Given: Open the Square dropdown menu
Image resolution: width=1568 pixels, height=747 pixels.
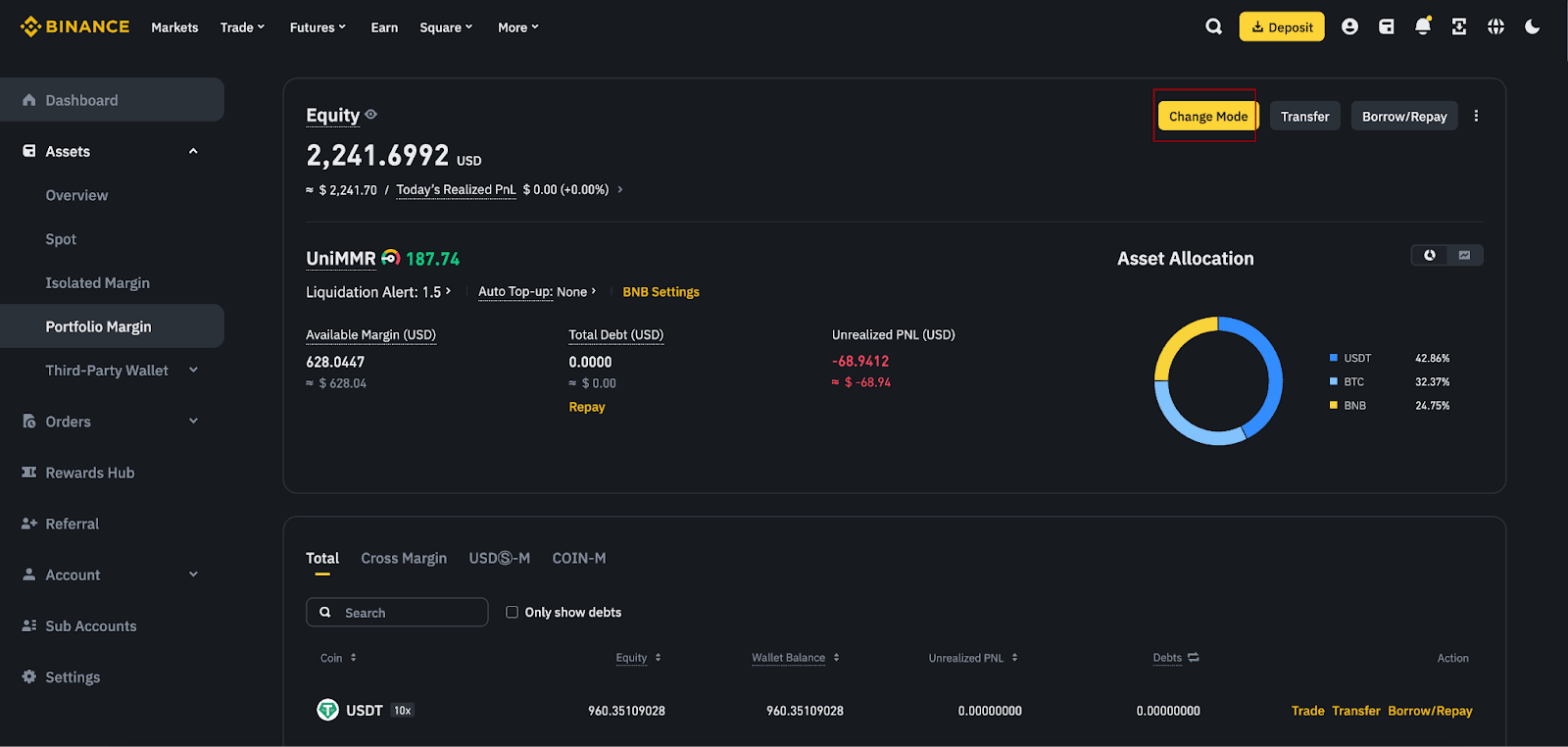Looking at the screenshot, I should [x=446, y=27].
